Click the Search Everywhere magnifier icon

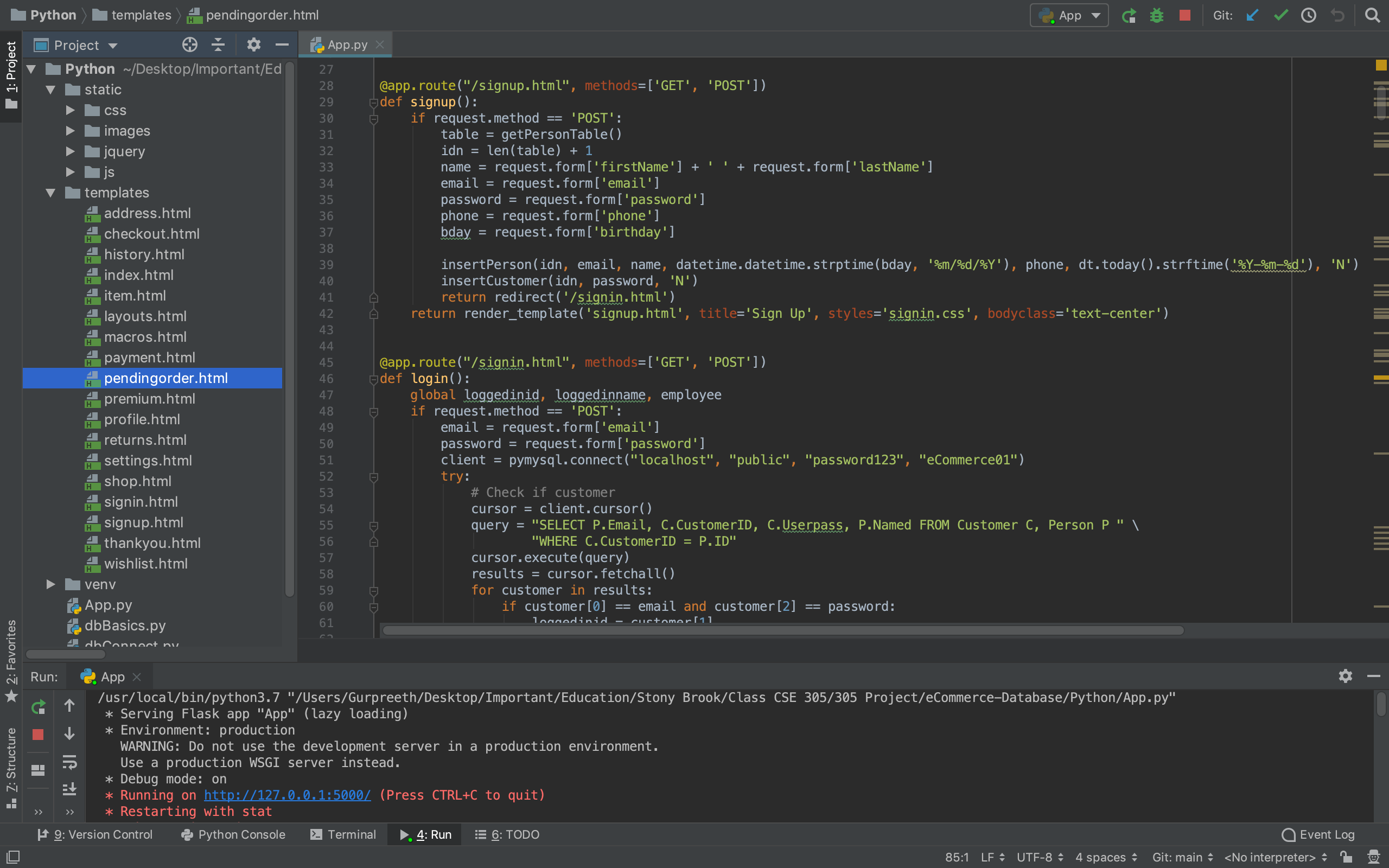pyautogui.click(x=1372, y=16)
